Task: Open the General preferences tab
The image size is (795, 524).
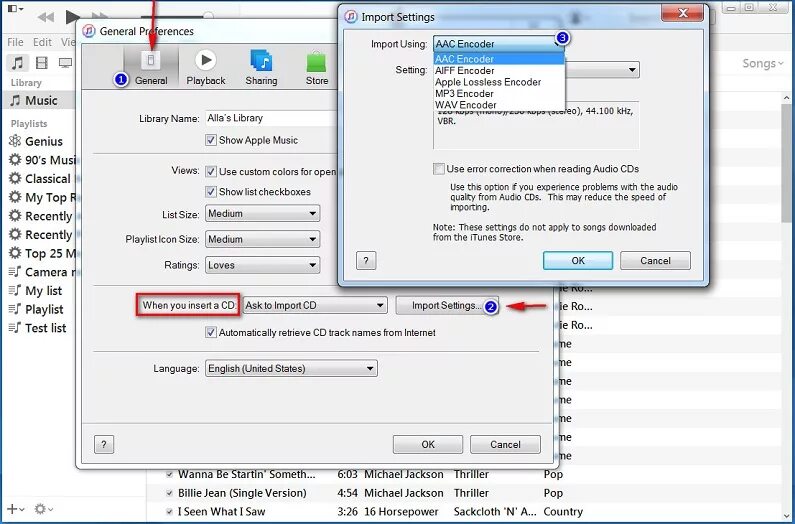Action: (x=151, y=68)
